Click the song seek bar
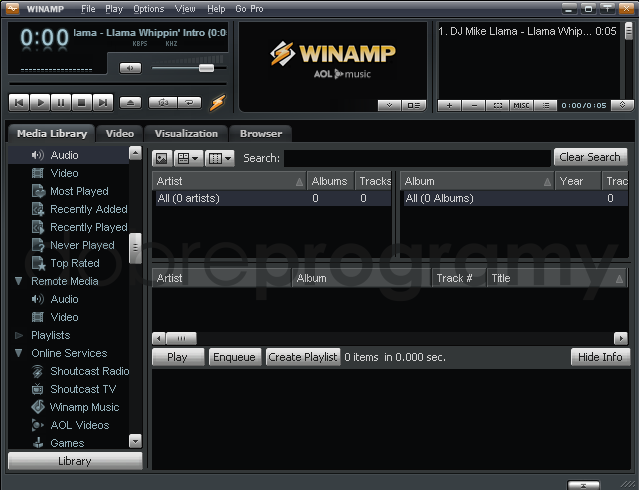Screen dimensions: 639x490 [117, 84]
